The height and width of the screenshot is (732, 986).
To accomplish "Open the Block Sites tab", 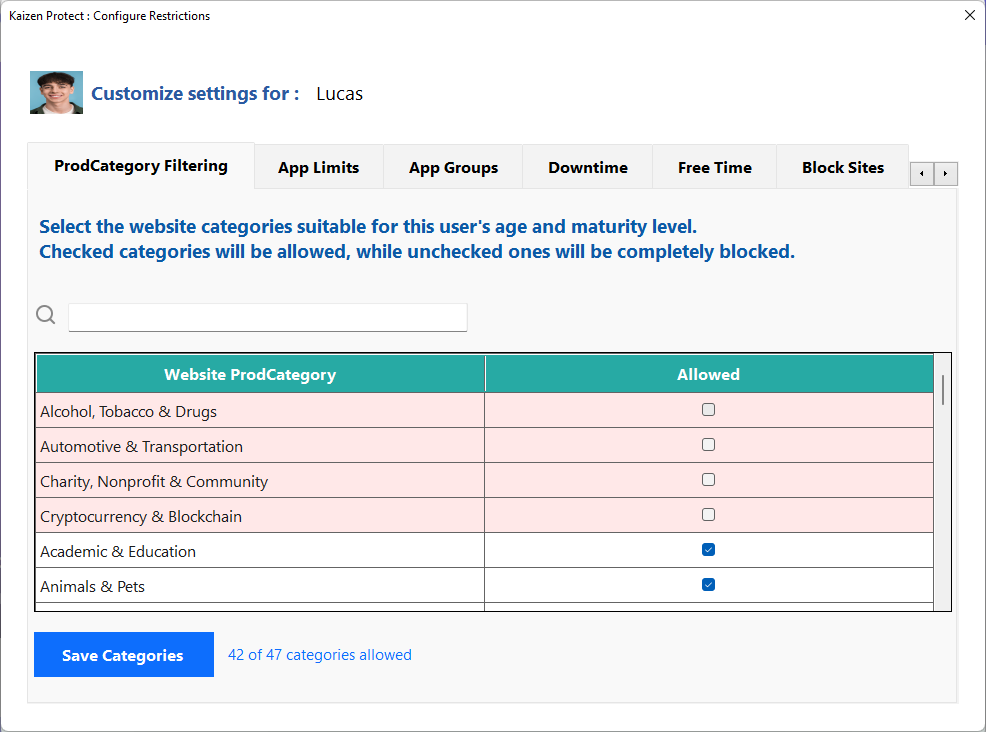I will pos(843,167).
